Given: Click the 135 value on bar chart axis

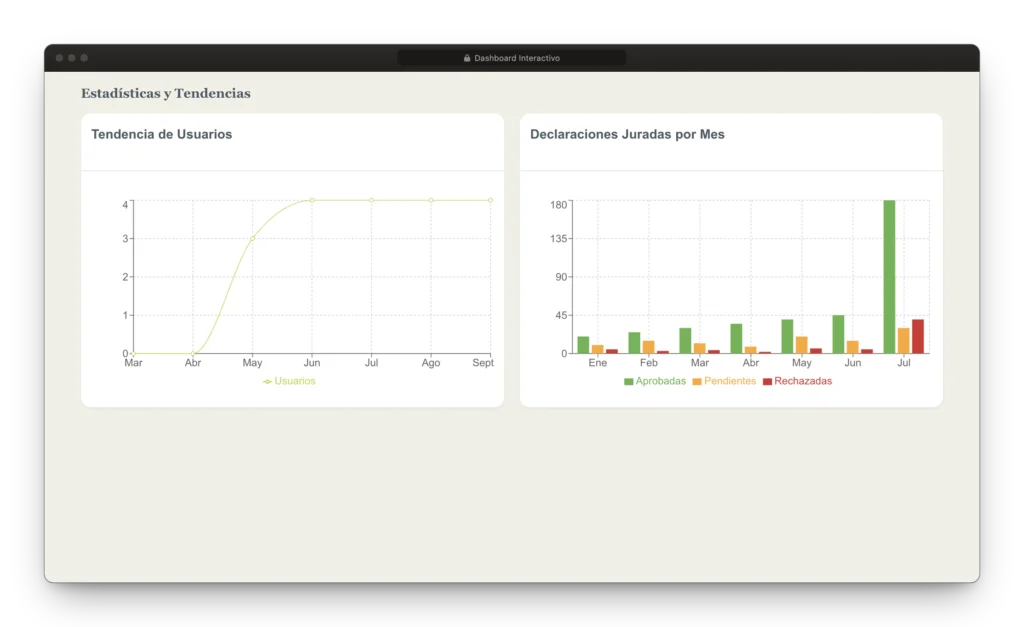Looking at the screenshot, I should 558,239.
